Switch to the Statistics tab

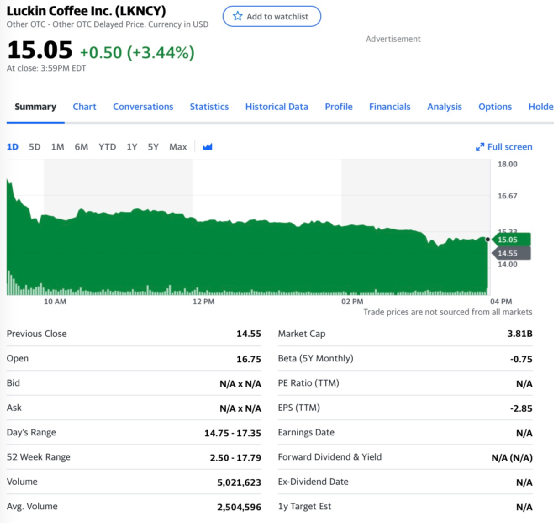click(x=209, y=107)
